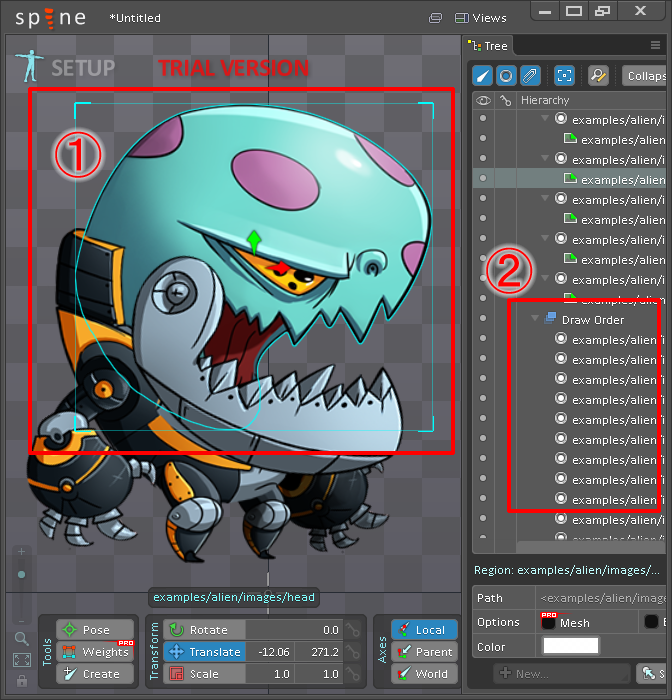The image size is (672, 700).
Task: Toggle the attachments paperclip filter icon
Action: point(530,75)
